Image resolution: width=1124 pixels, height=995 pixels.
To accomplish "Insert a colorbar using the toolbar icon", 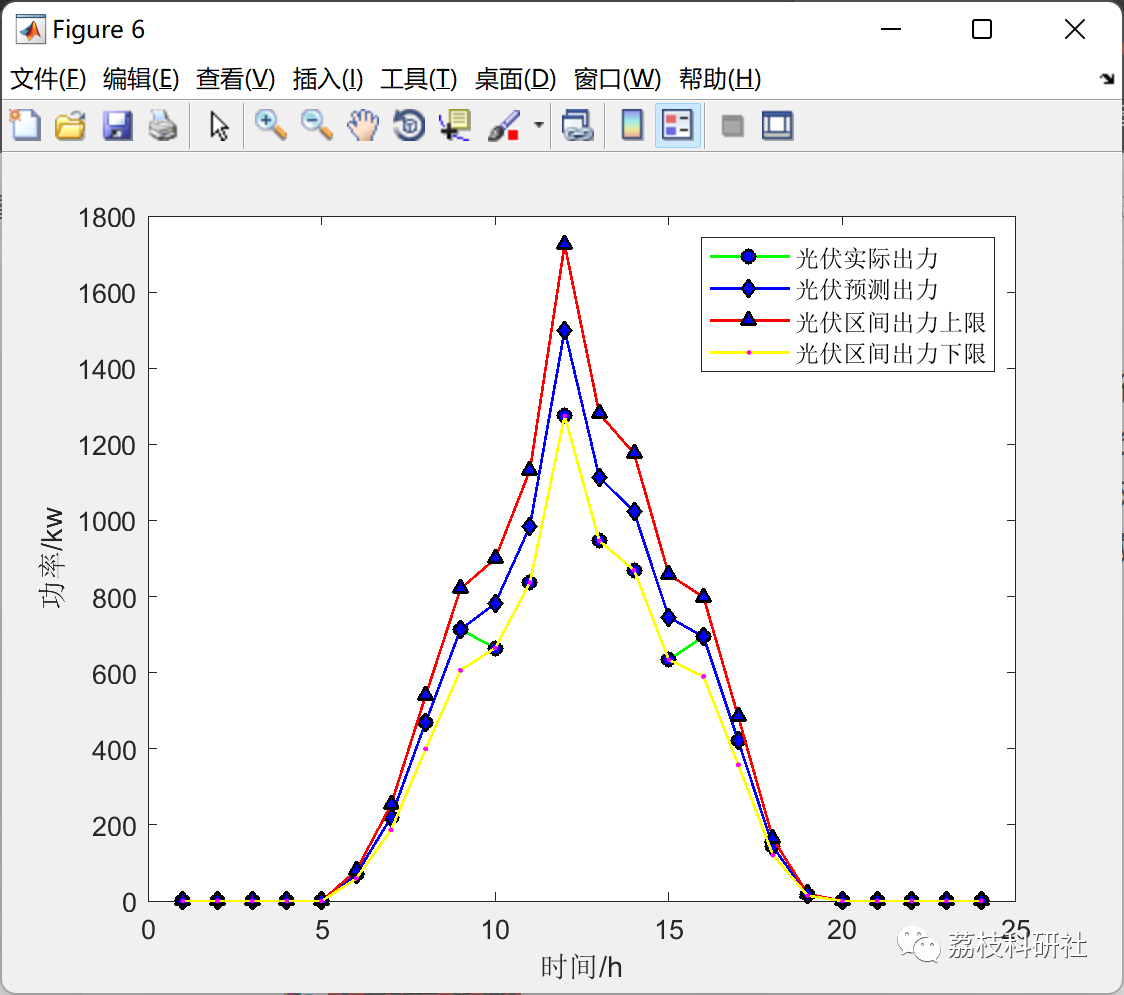I will [x=632, y=125].
